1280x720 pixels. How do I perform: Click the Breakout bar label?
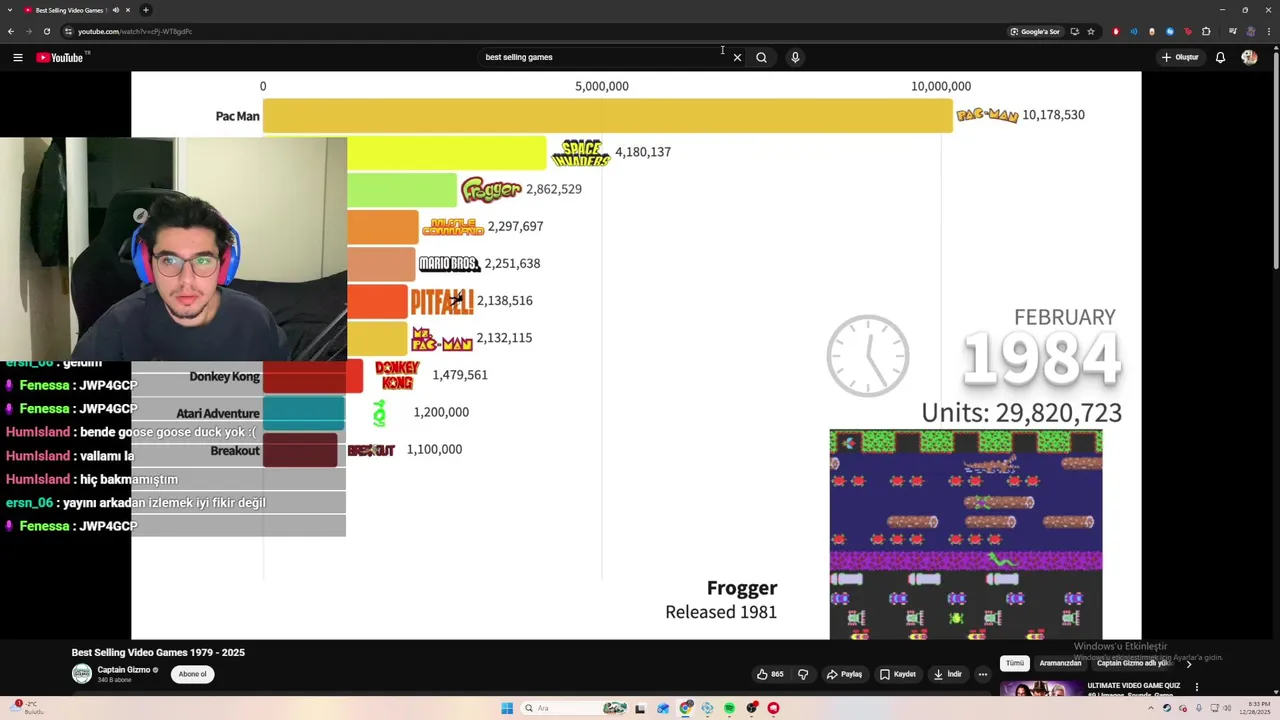(235, 450)
